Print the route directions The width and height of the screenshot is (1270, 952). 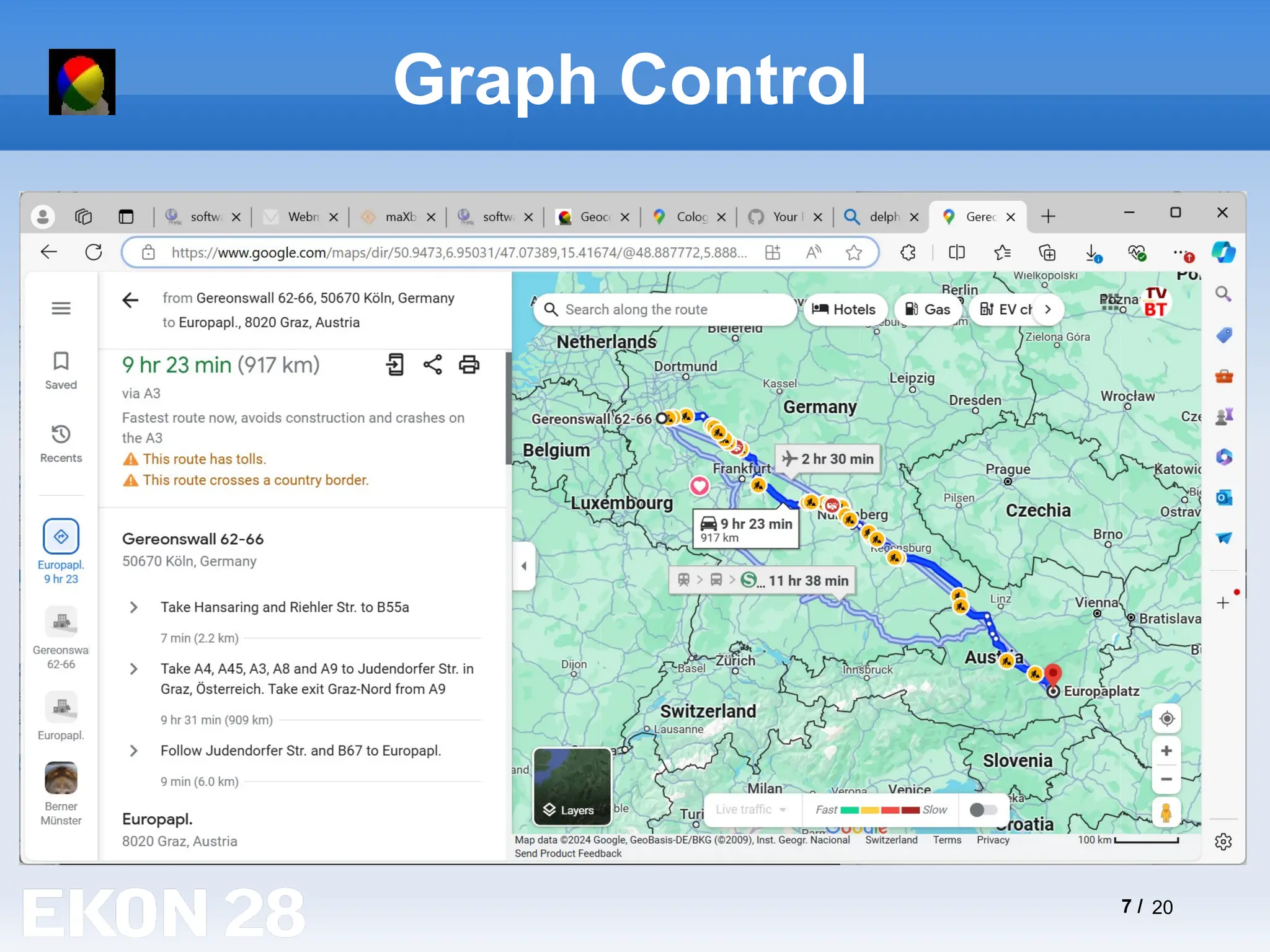[469, 364]
